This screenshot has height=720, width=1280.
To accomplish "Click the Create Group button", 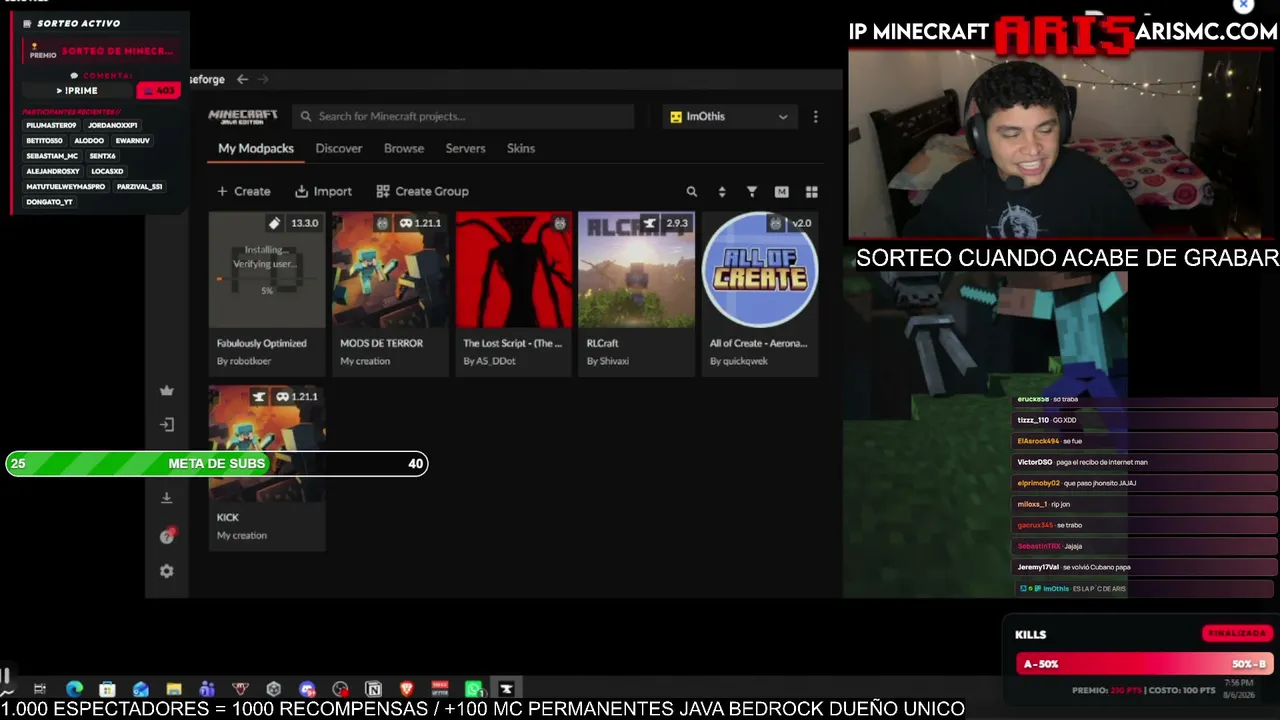I will pyautogui.click(x=422, y=191).
